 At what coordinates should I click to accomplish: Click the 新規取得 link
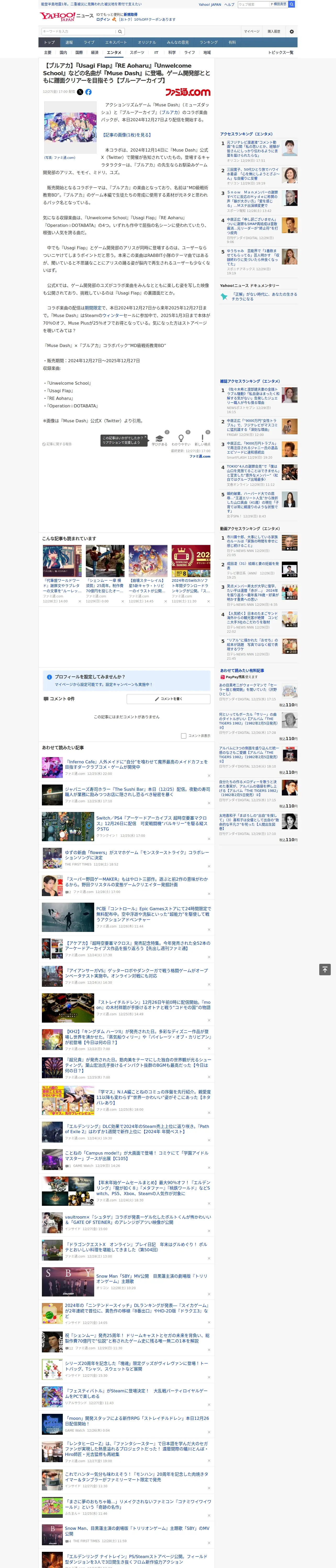click(131, 15)
